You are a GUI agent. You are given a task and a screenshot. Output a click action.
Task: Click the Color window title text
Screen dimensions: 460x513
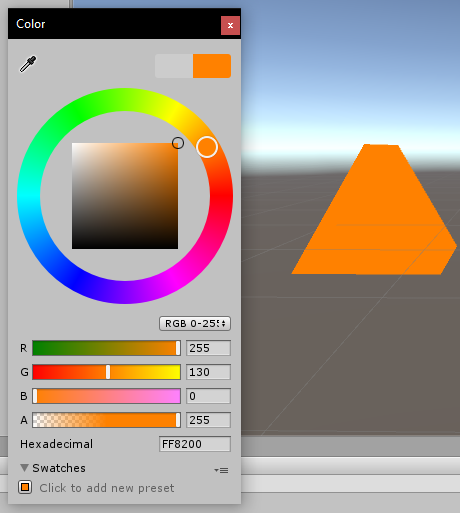tap(31, 24)
